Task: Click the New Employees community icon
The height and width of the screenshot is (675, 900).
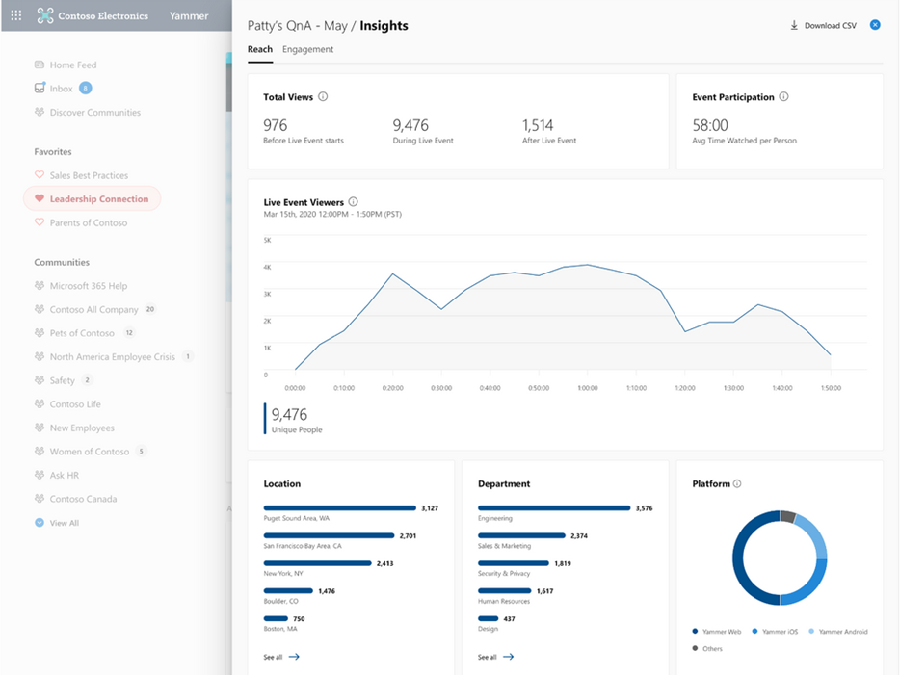Action: pyautogui.click(x=39, y=427)
